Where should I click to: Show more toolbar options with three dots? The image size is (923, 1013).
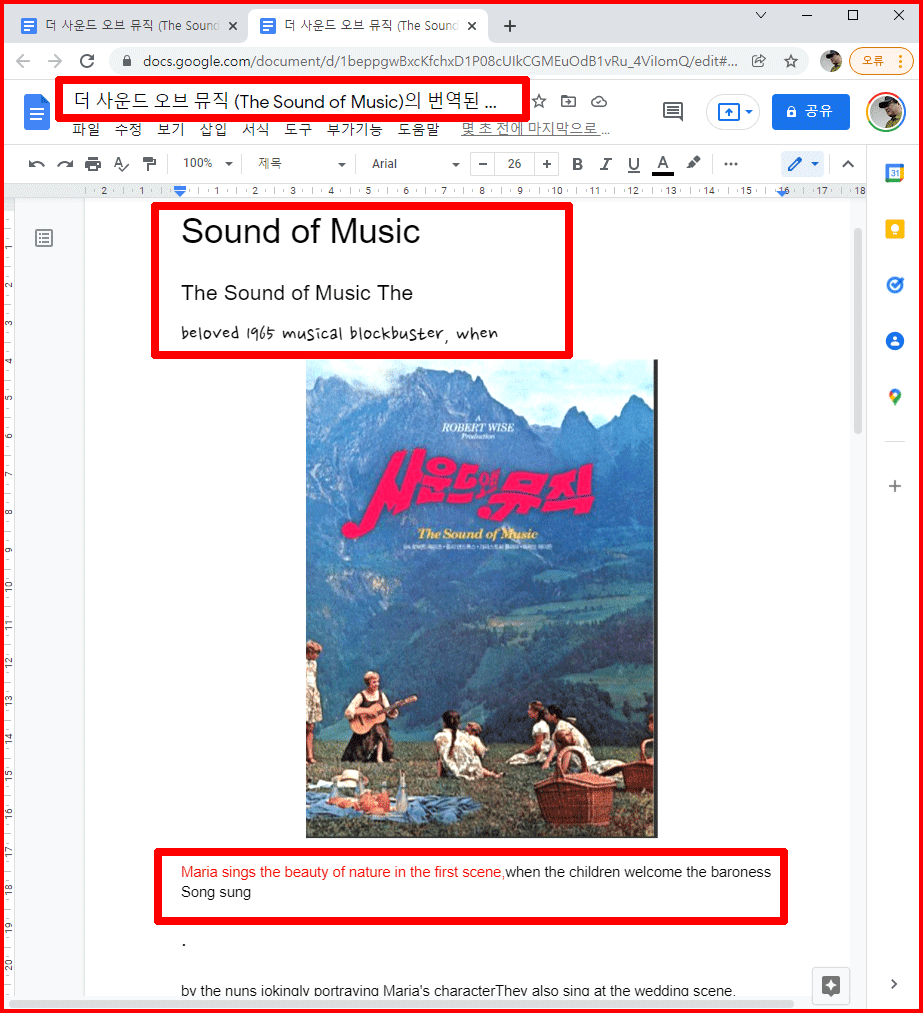[731, 164]
